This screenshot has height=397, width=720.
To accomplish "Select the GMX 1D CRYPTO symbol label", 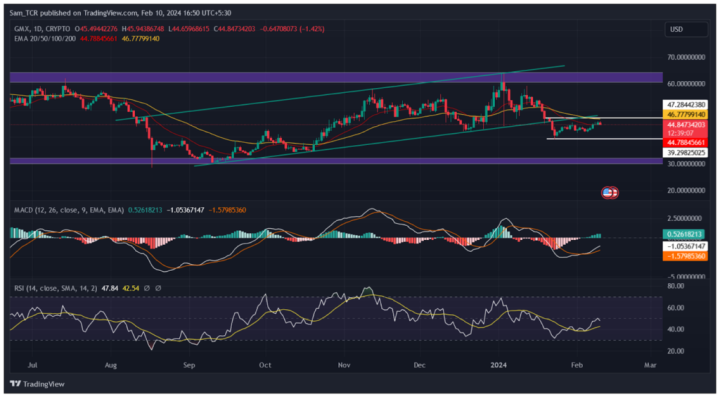I will click(44, 29).
